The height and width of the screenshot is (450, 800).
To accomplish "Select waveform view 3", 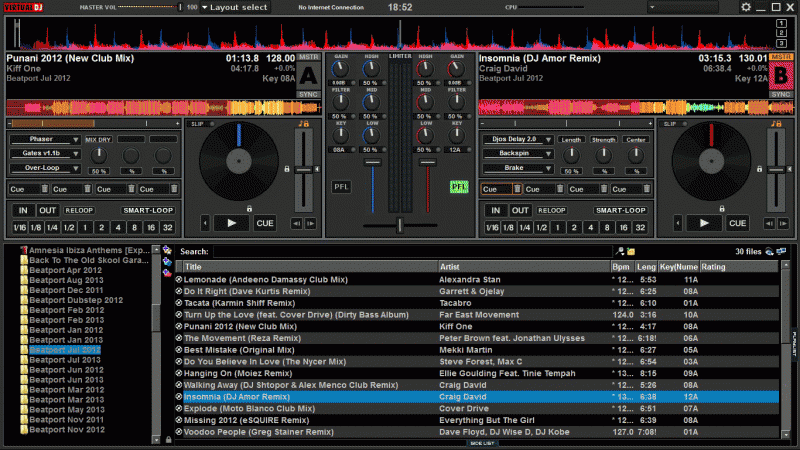I will (781, 44).
